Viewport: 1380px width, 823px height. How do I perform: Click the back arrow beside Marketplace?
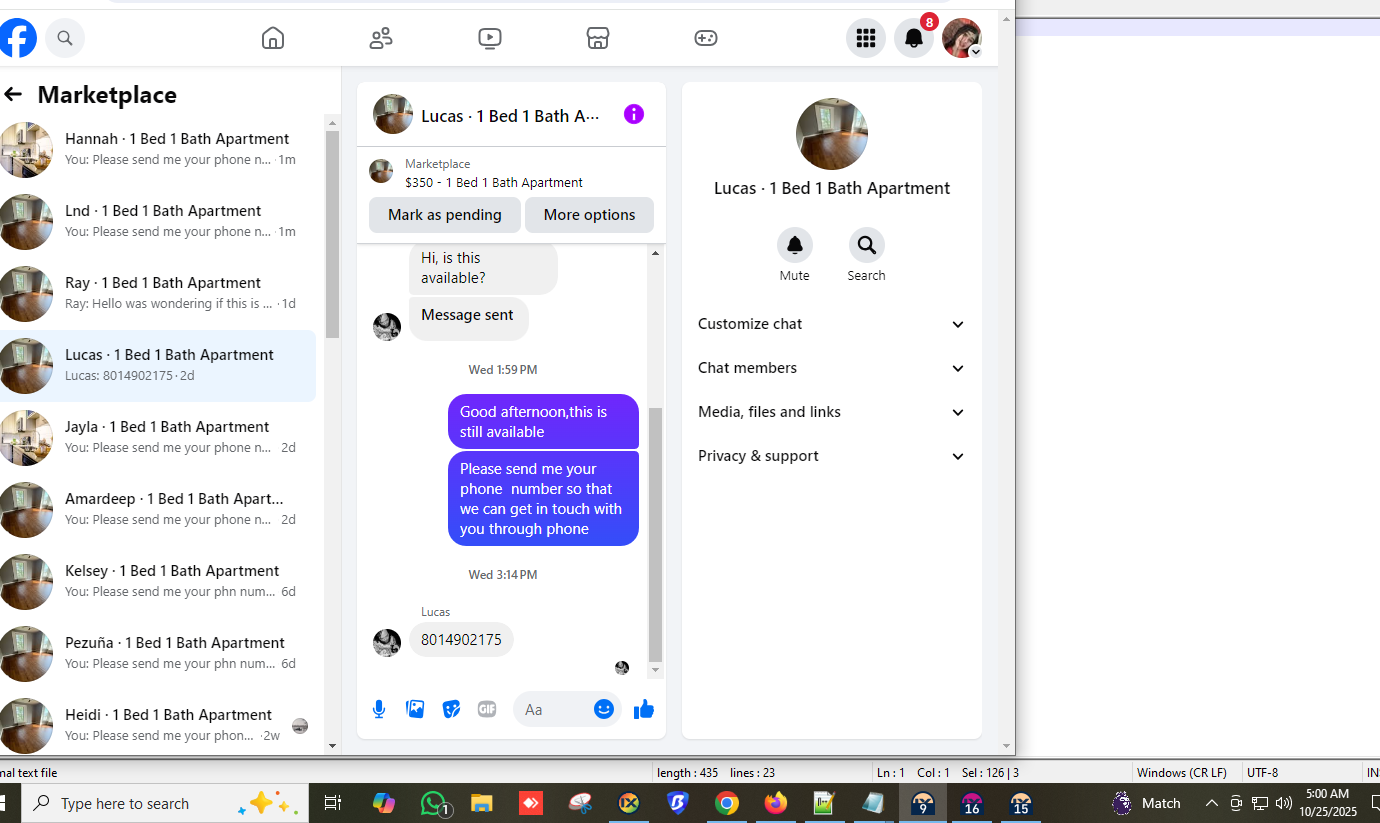13,94
